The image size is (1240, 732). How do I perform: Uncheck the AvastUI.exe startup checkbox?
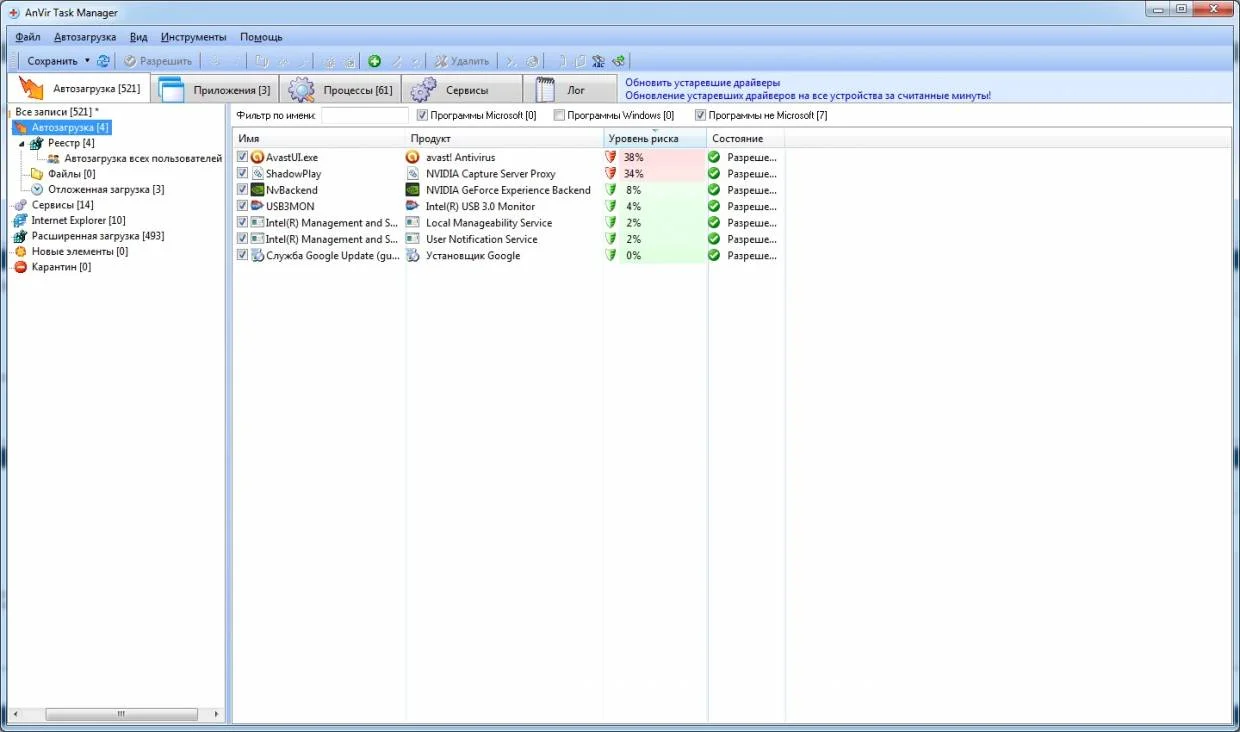[243, 157]
